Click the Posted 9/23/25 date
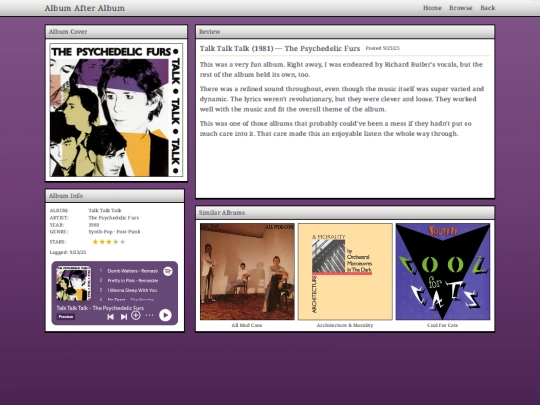 [383, 48]
